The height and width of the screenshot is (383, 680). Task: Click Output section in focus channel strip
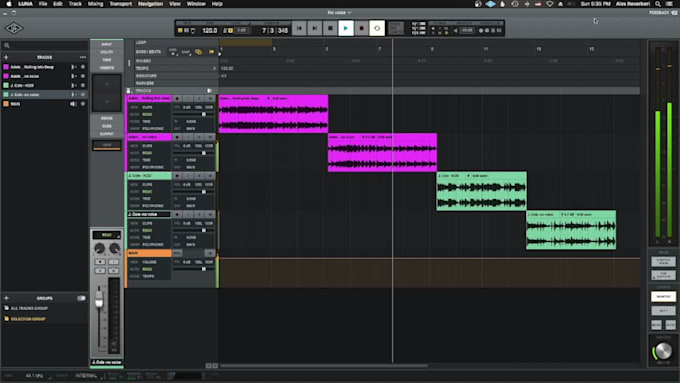(x=107, y=134)
